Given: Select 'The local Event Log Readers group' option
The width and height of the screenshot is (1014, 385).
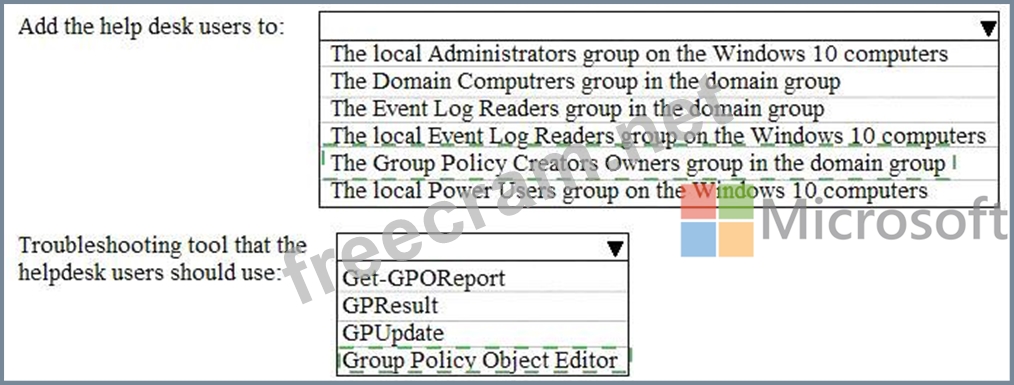Looking at the screenshot, I should (659, 136).
